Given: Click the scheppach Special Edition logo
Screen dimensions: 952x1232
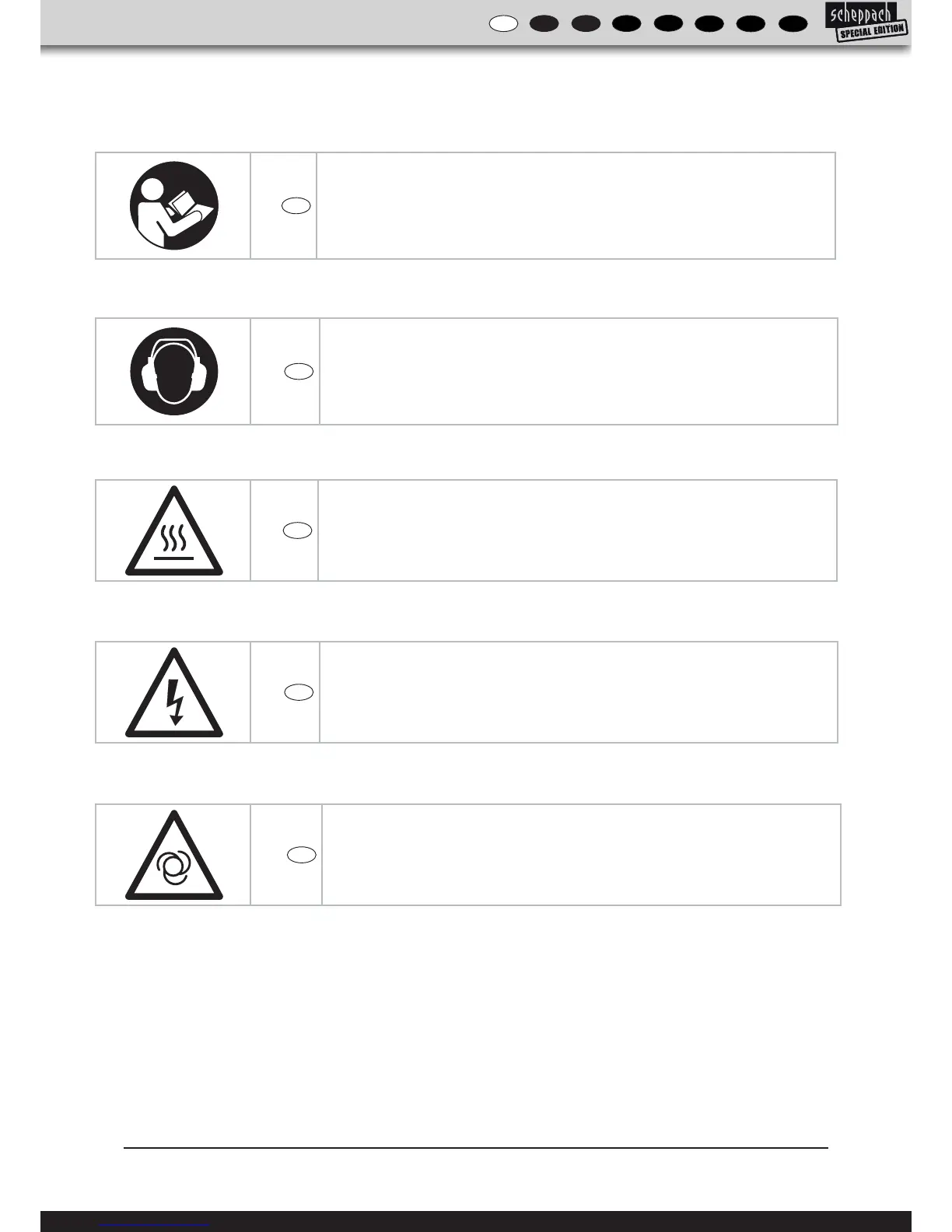Looking at the screenshot, I should 866,22.
